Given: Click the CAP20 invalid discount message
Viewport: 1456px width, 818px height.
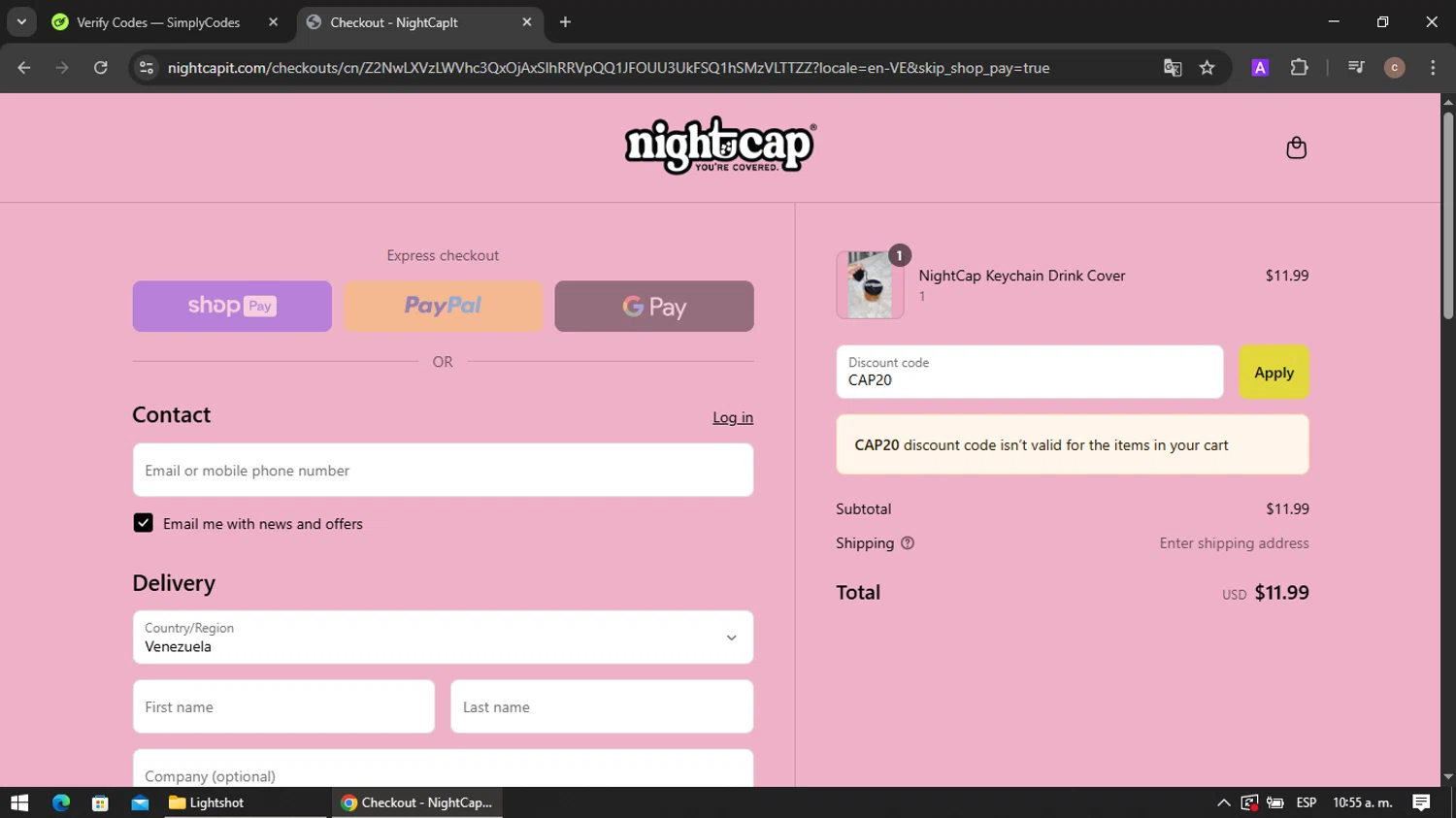Looking at the screenshot, I should [1073, 444].
